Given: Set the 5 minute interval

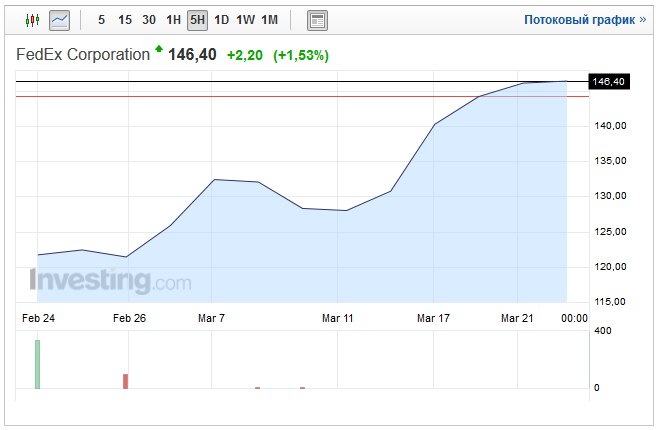Looking at the screenshot, I should (x=101, y=20).
